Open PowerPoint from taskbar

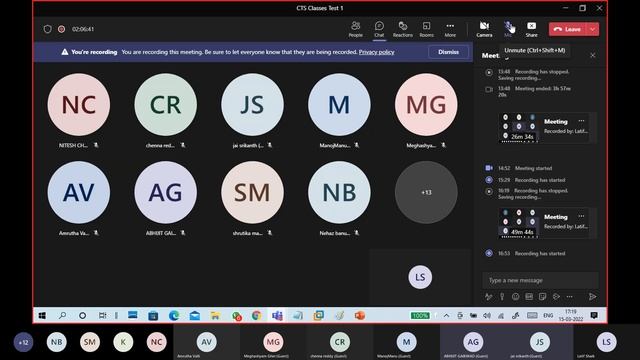coord(360,316)
